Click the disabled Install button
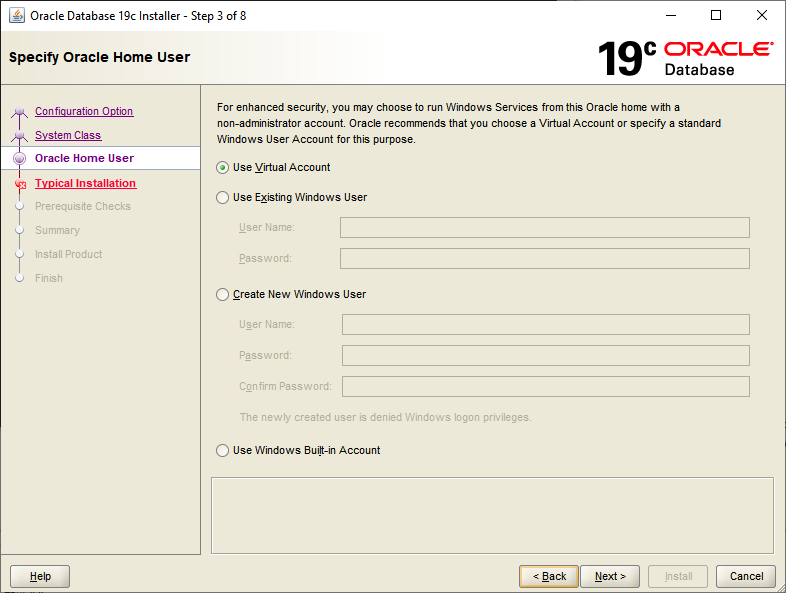 678,576
